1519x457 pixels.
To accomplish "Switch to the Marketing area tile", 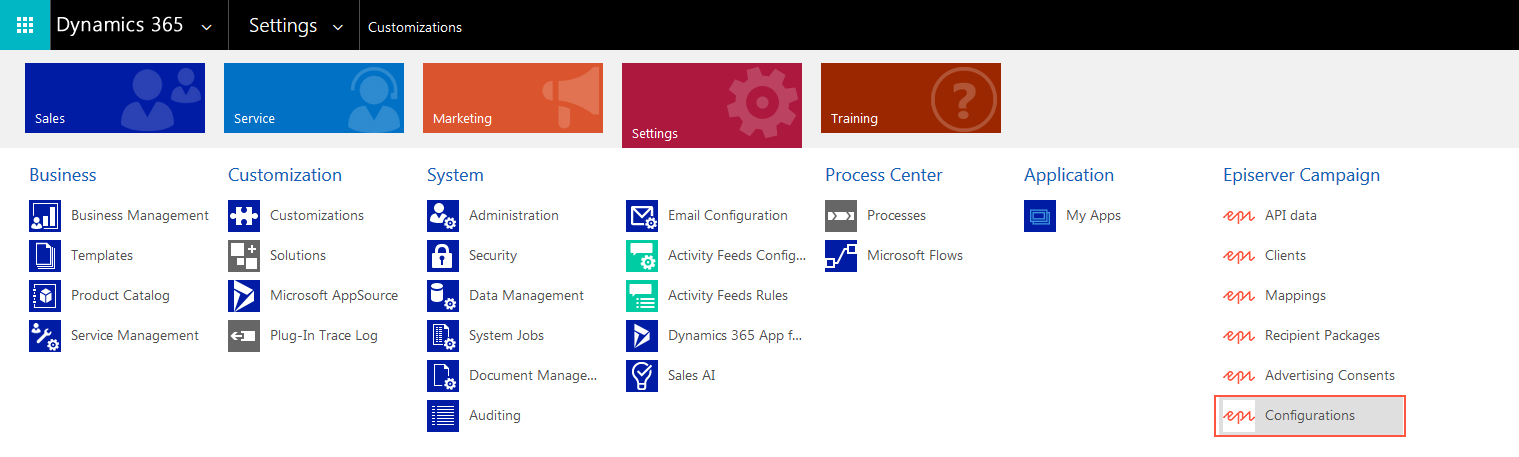I will coord(513,98).
